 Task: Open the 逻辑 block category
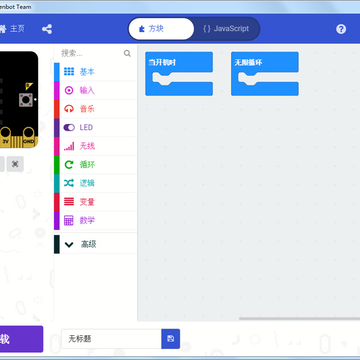pyautogui.click(x=95, y=183)
